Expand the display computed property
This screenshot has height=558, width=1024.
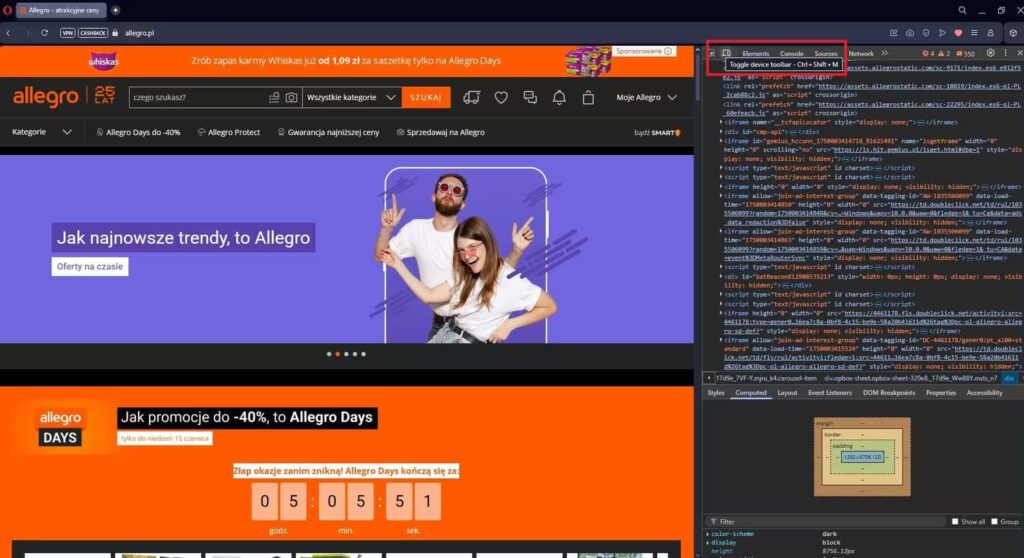708,542
